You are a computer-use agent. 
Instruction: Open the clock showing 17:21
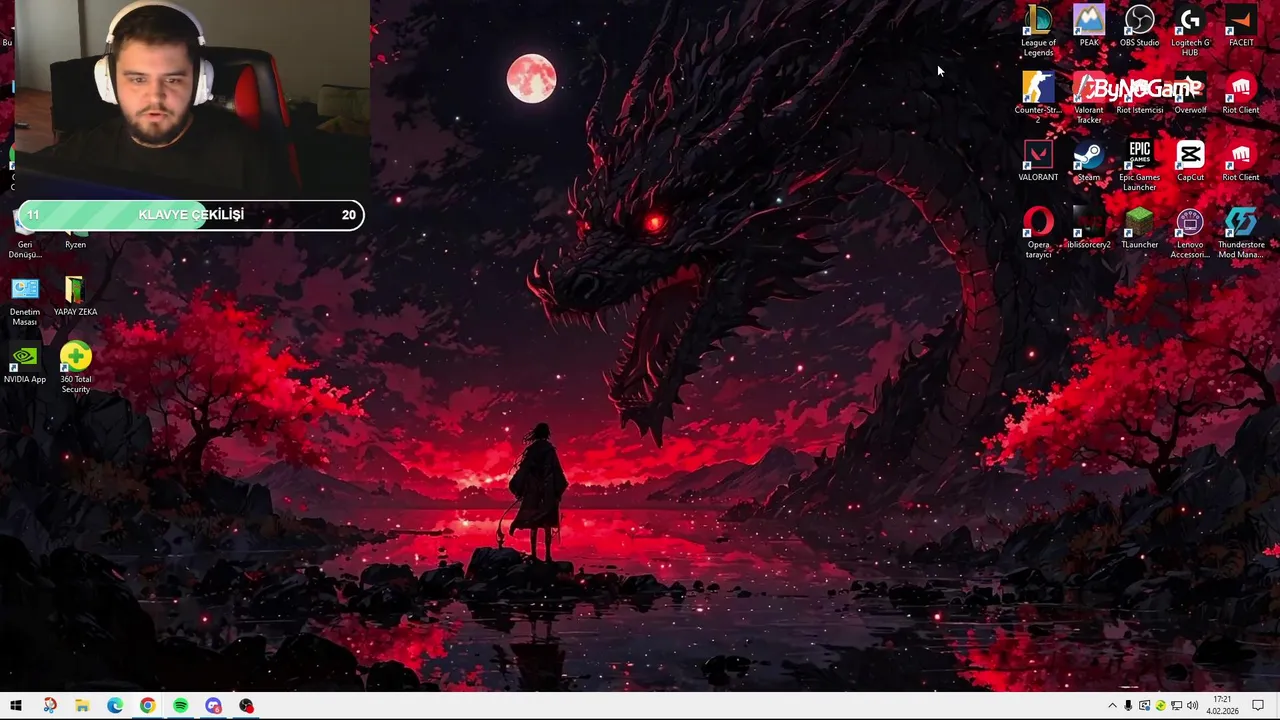tap(1222, 706)
